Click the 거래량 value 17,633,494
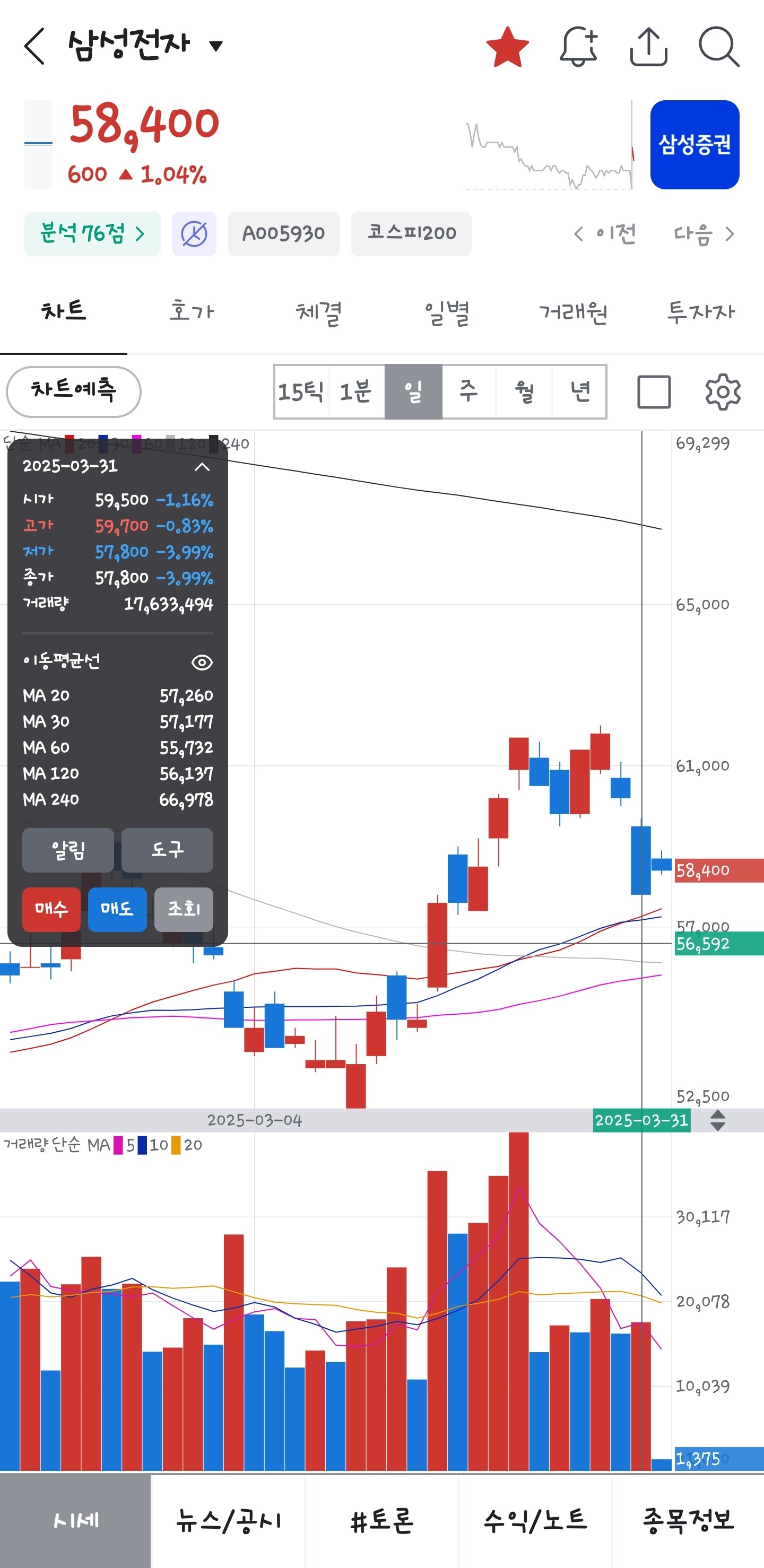This screenshot has height=1568, width=764. [169, 605]
